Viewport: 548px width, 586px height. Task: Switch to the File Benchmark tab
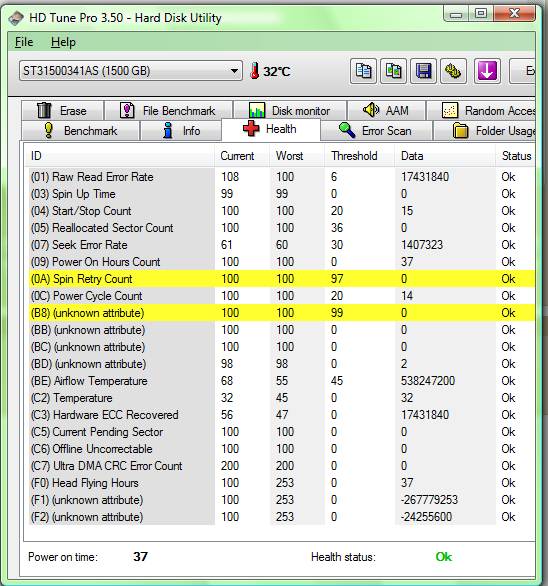point(168,111)
